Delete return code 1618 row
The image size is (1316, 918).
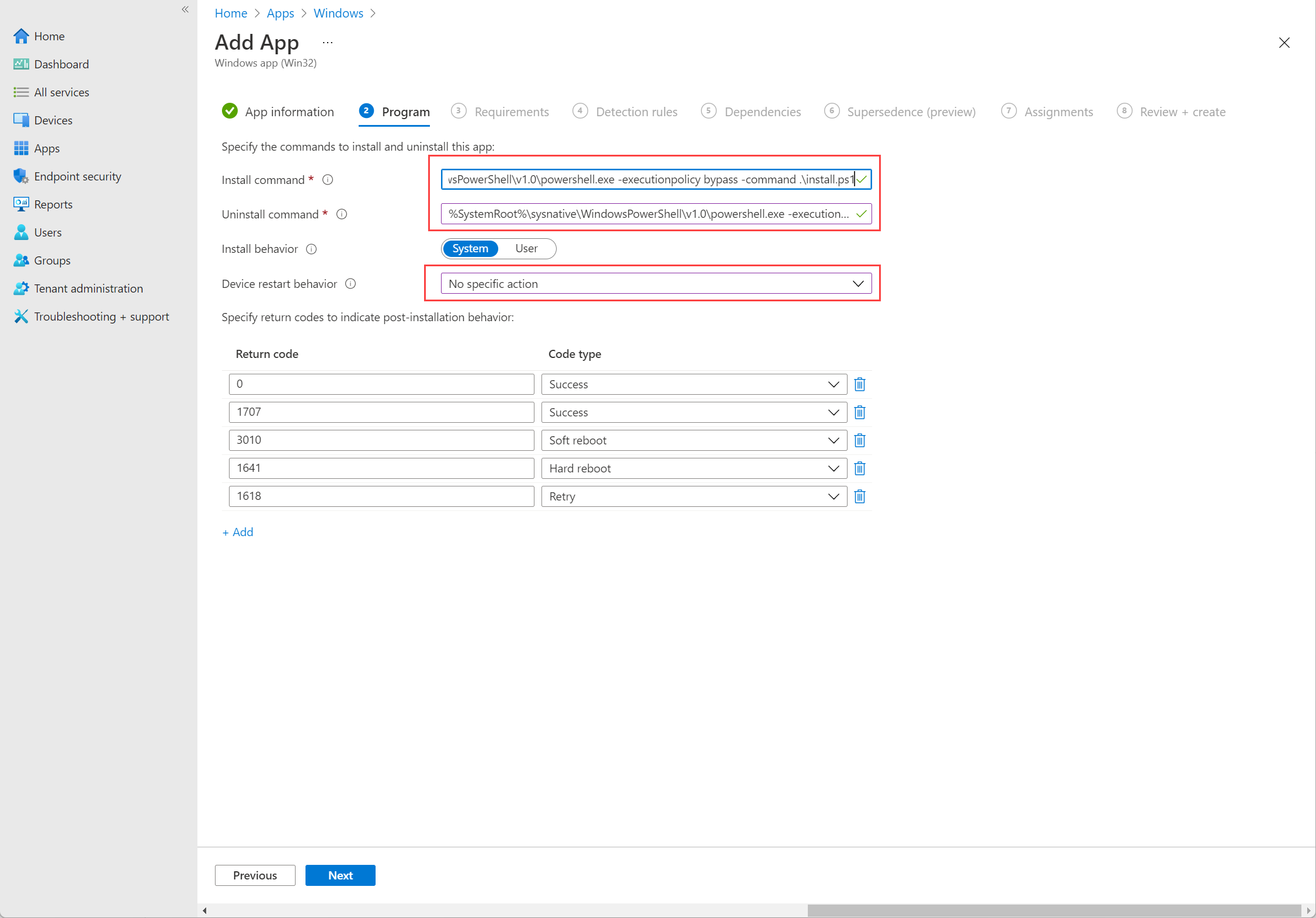pos(860,496)
